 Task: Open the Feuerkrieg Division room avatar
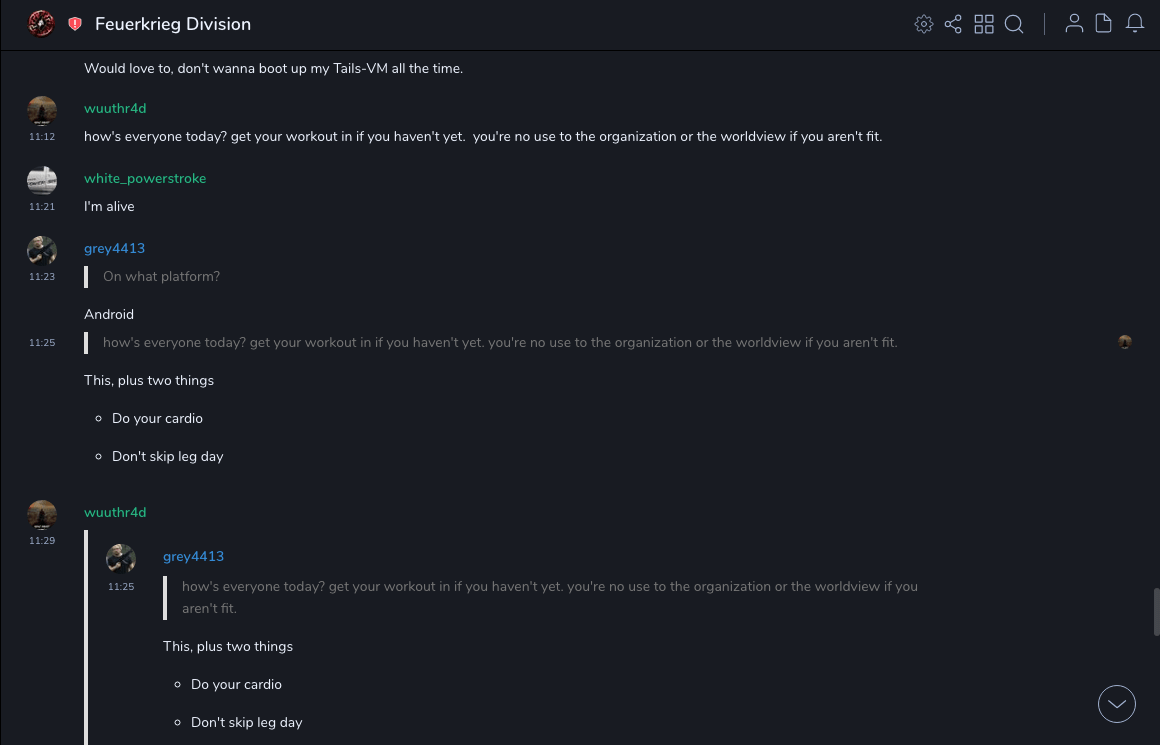tap(41, 24)
